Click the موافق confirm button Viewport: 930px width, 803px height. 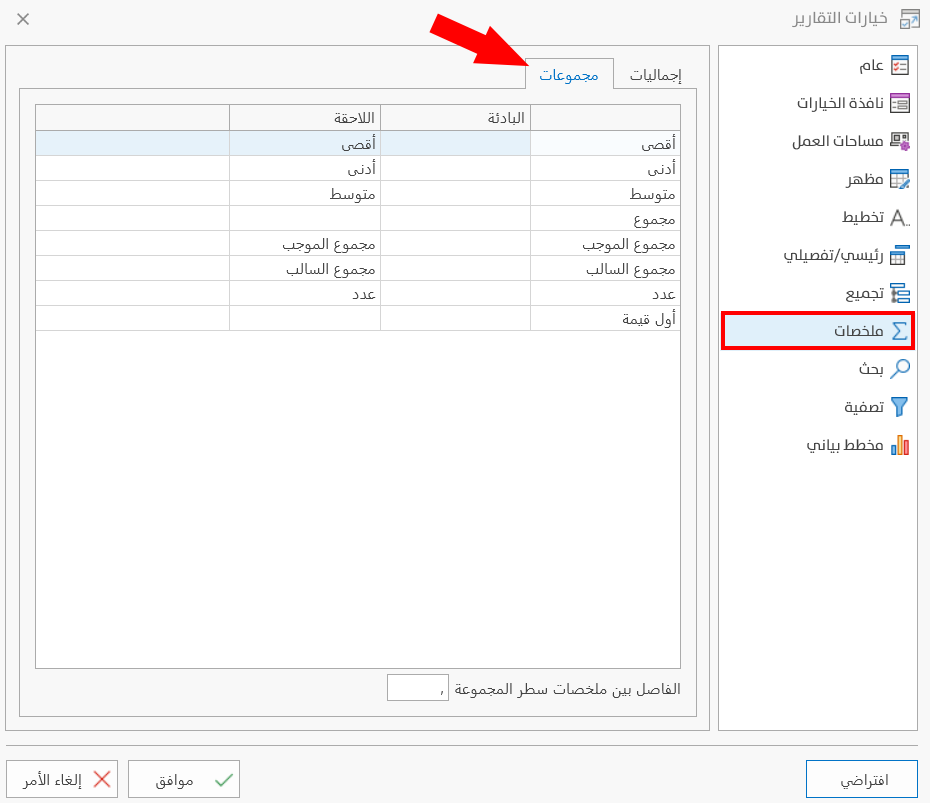pos(184,779)
